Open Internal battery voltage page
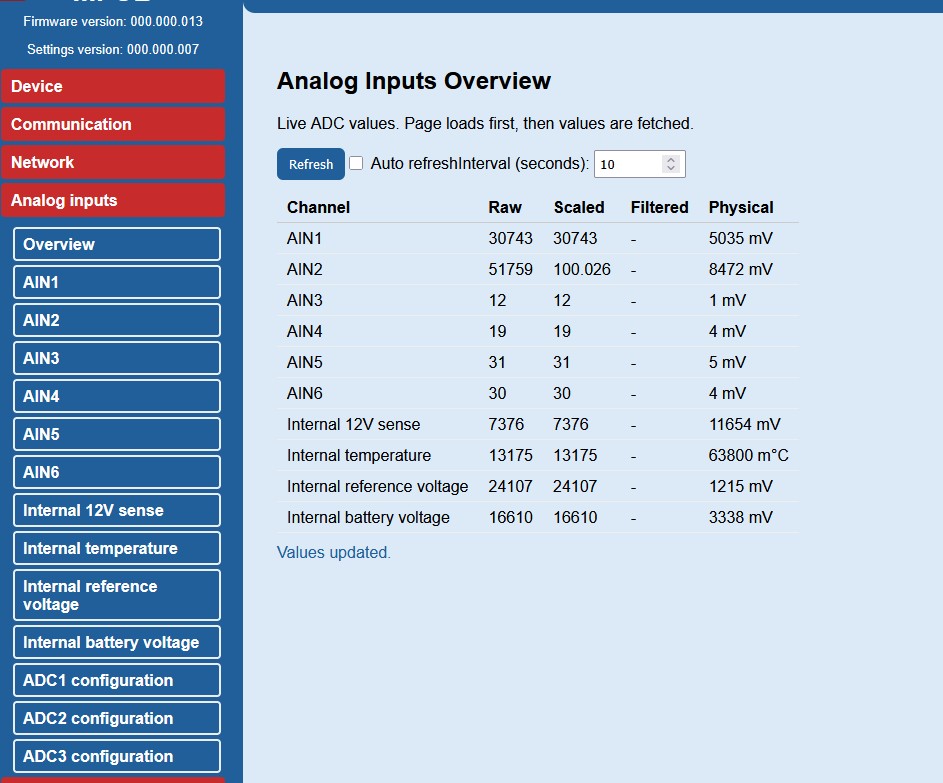 click(x=116, y=642)
